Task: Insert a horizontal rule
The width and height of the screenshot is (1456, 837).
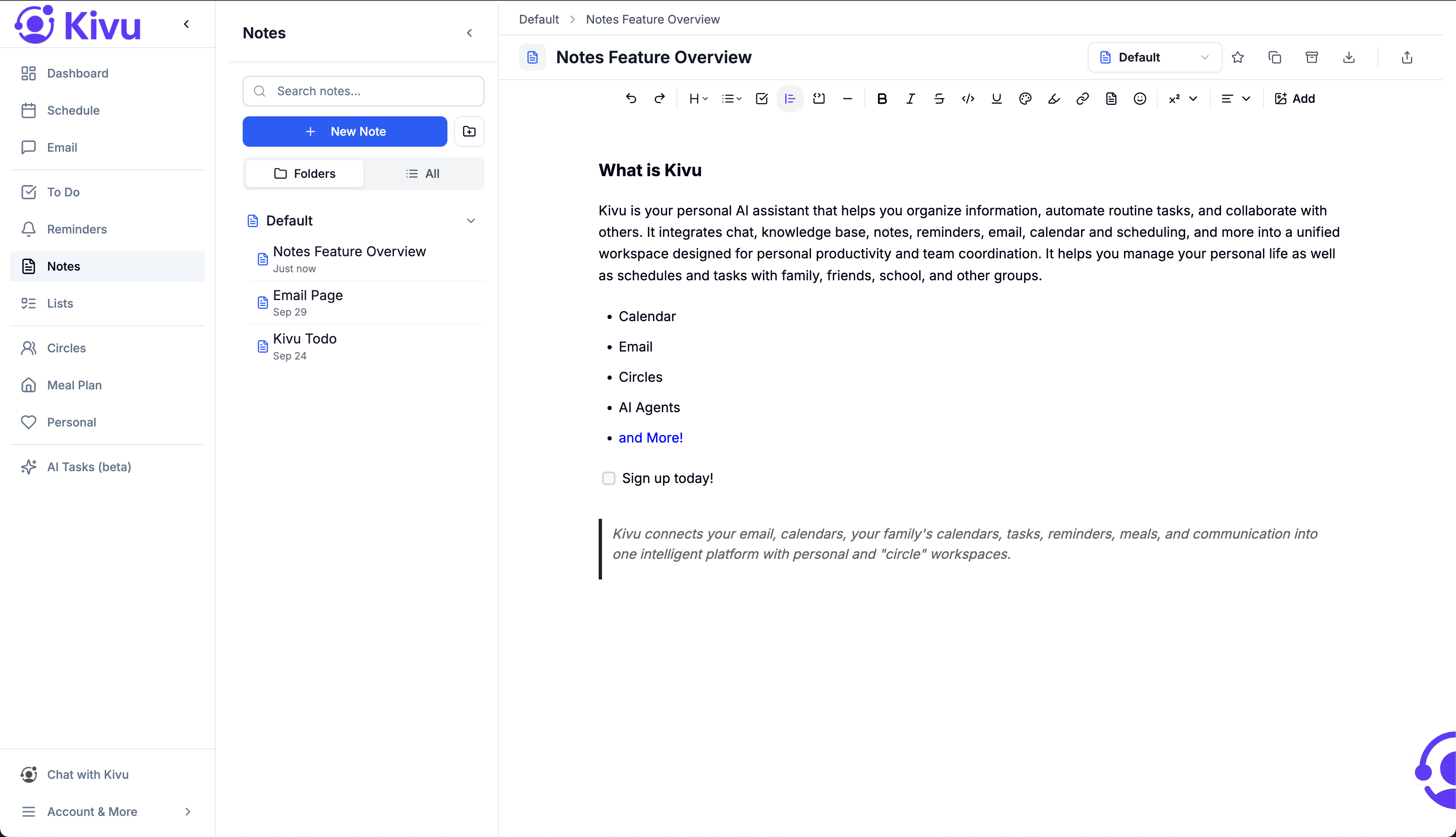Action: point(848,98)
